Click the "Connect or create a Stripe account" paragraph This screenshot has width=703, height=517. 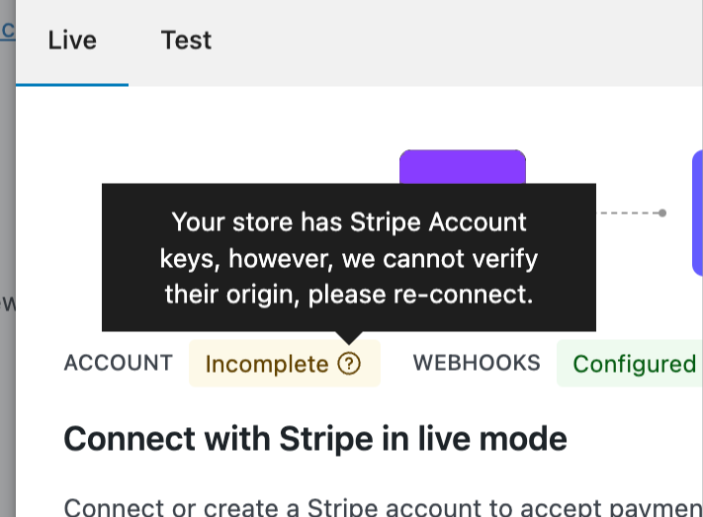pyautogui.click(x=380, y=507)
